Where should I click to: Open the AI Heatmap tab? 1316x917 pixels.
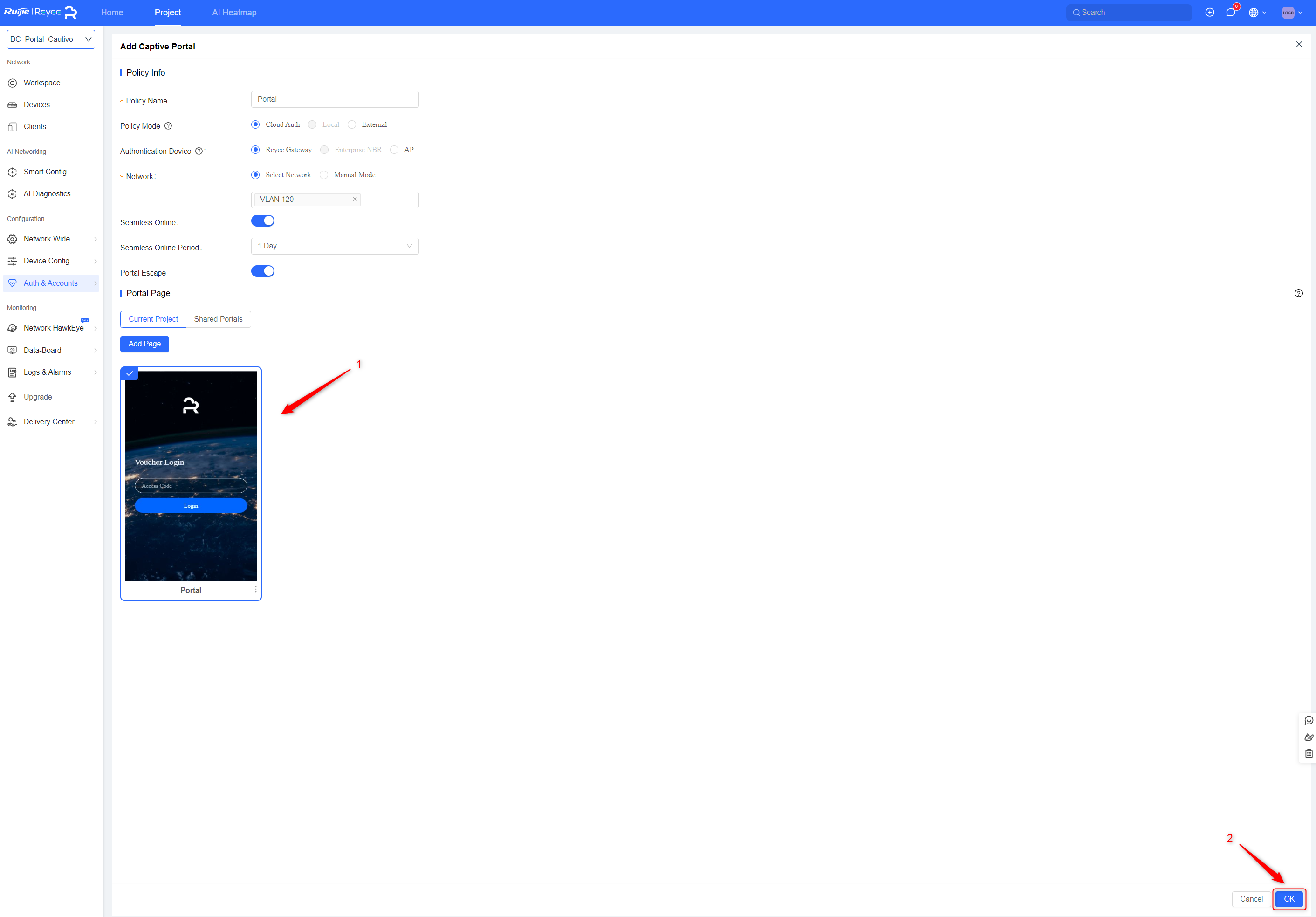click(x=234, y=13)
